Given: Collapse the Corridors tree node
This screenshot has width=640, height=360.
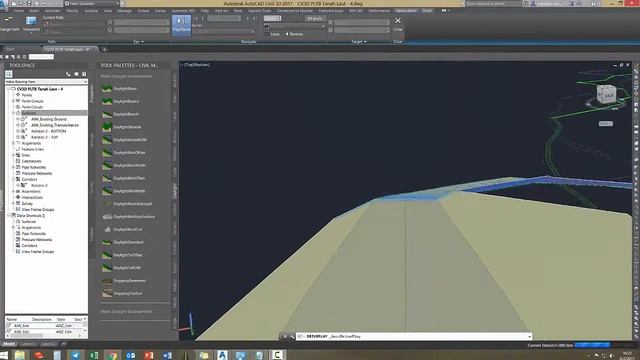Looking at the screenshot, I should [13, 179].
